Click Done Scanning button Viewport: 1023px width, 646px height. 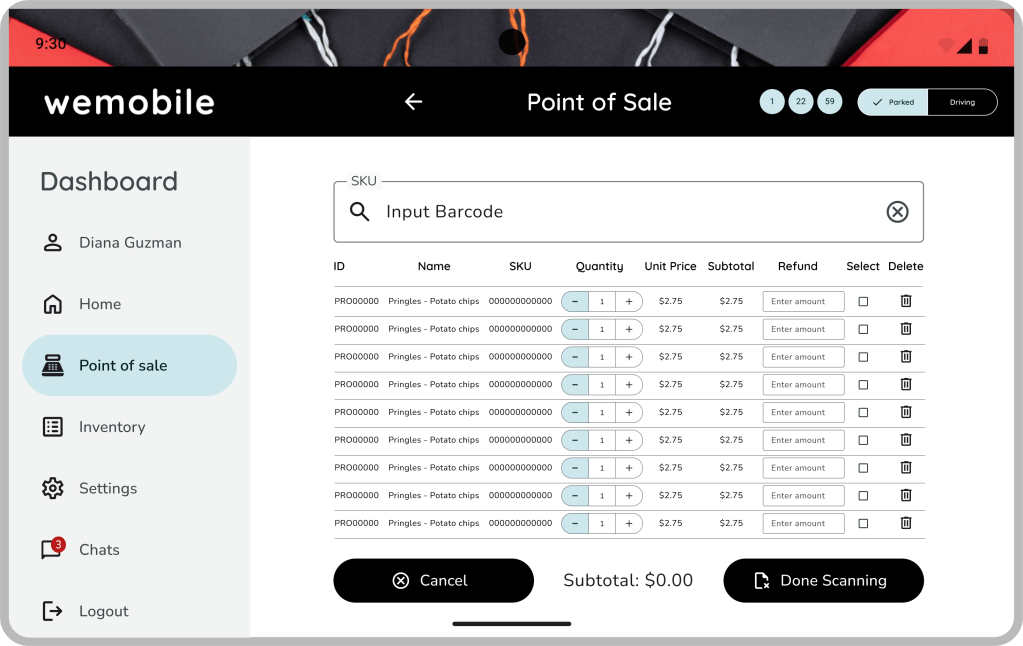pos(823,581)
